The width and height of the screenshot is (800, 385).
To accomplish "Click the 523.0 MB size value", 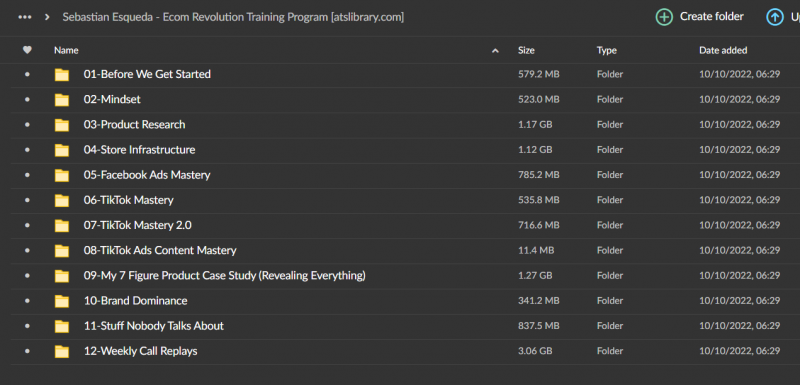I will tap(539, 99).
